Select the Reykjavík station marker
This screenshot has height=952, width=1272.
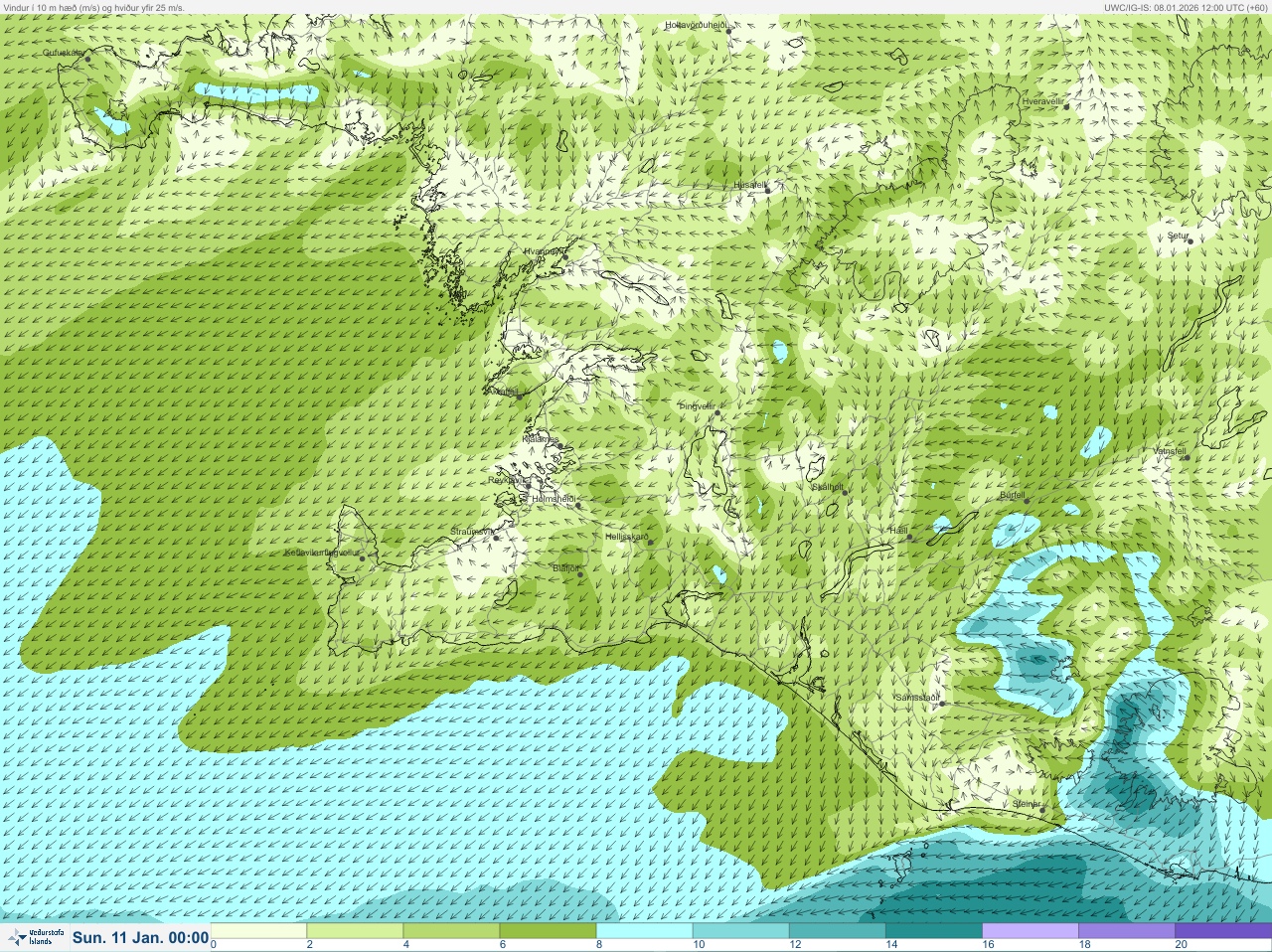tap(526, 485)
